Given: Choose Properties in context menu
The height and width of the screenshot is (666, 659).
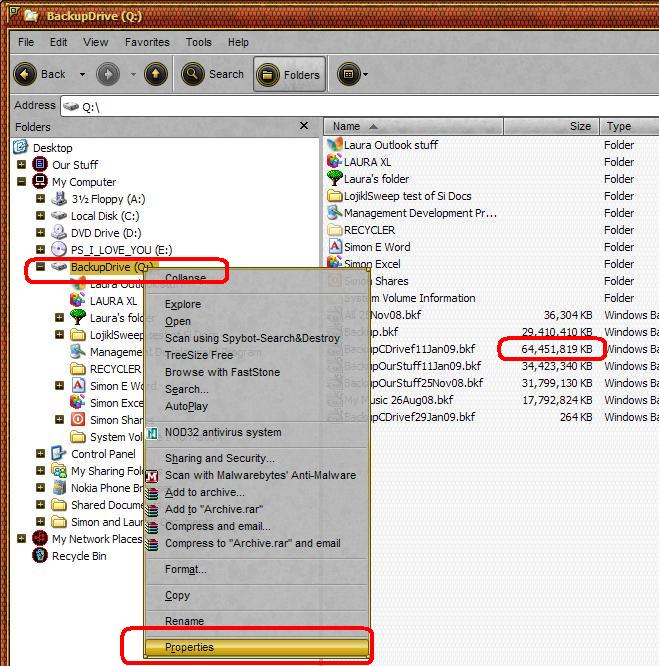Looking at the screenshot, I should coord(257,647).
